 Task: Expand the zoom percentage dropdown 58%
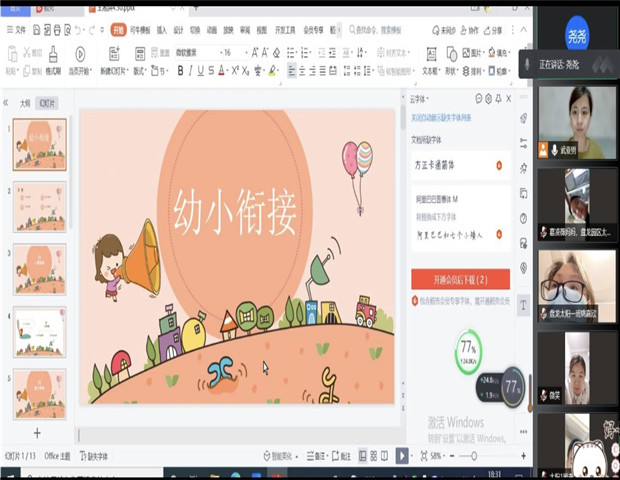click(x=438, y=456)
